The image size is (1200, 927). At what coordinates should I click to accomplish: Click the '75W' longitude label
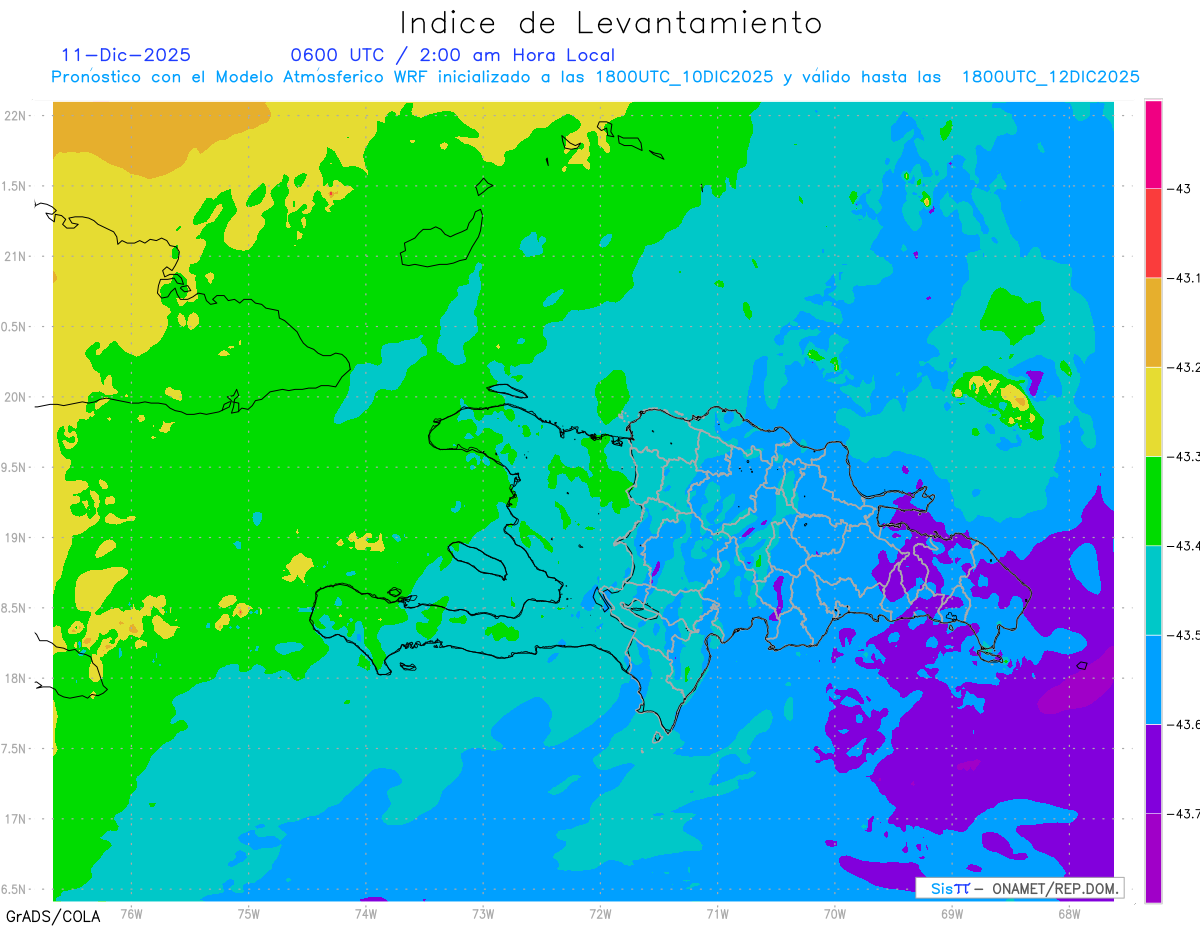(249, 913)
